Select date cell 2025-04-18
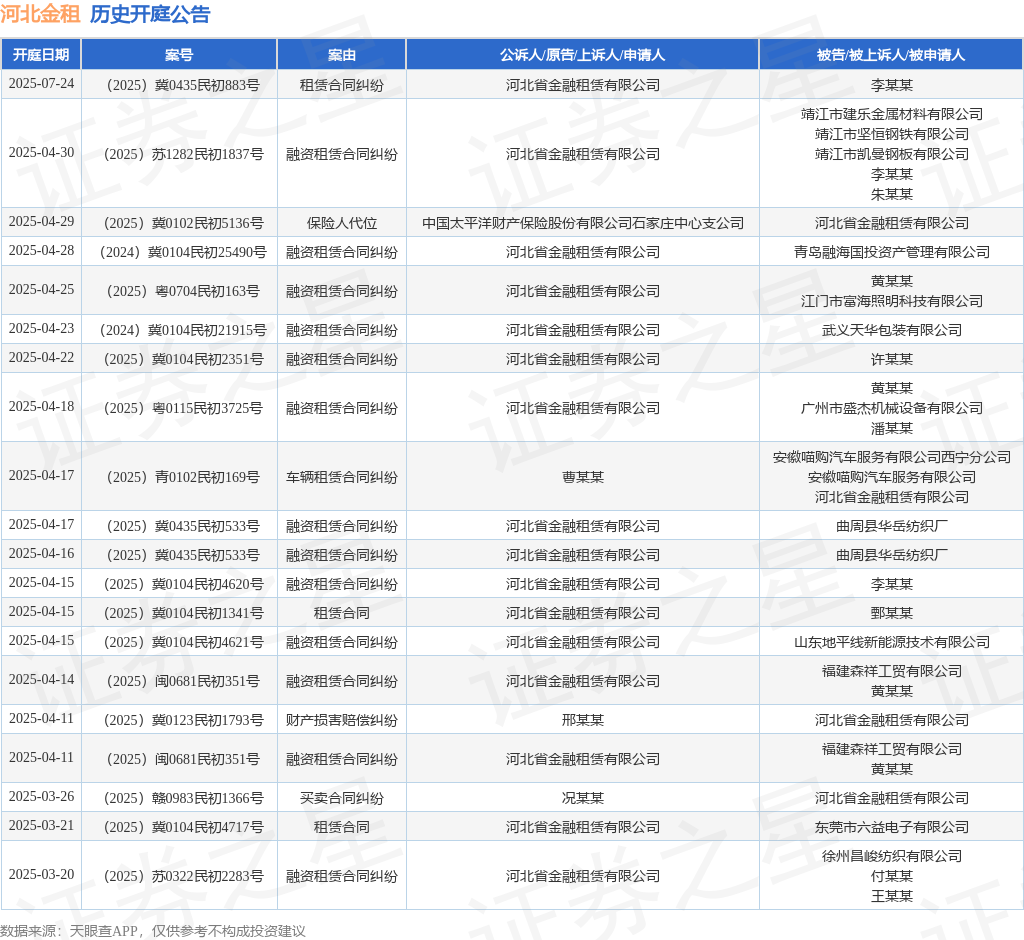1024x940 pixels. [41, 407]
